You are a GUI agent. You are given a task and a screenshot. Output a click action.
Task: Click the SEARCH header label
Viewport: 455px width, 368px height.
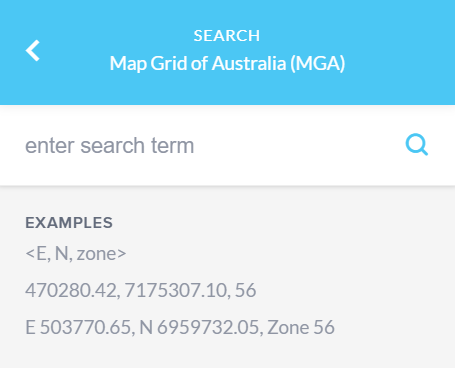click(227, 36)
